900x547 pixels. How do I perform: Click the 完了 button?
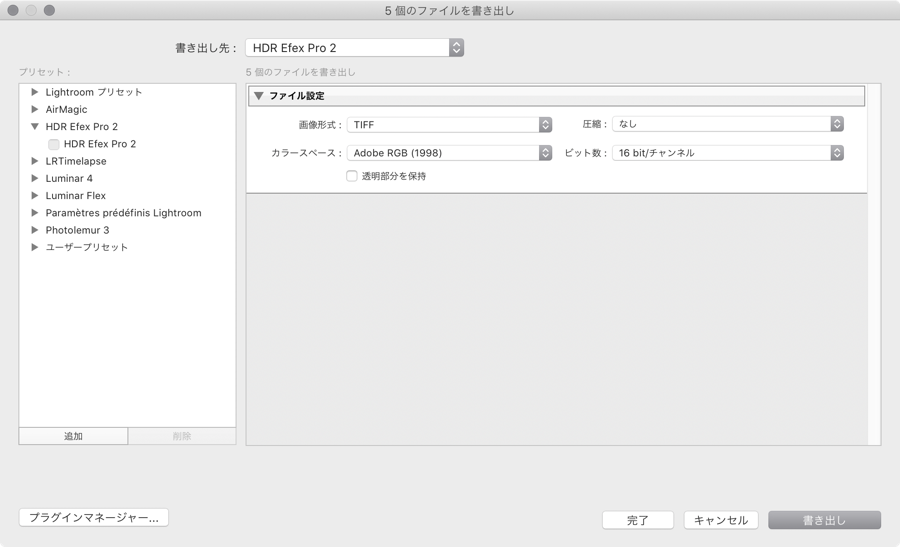tap(638, 520)
